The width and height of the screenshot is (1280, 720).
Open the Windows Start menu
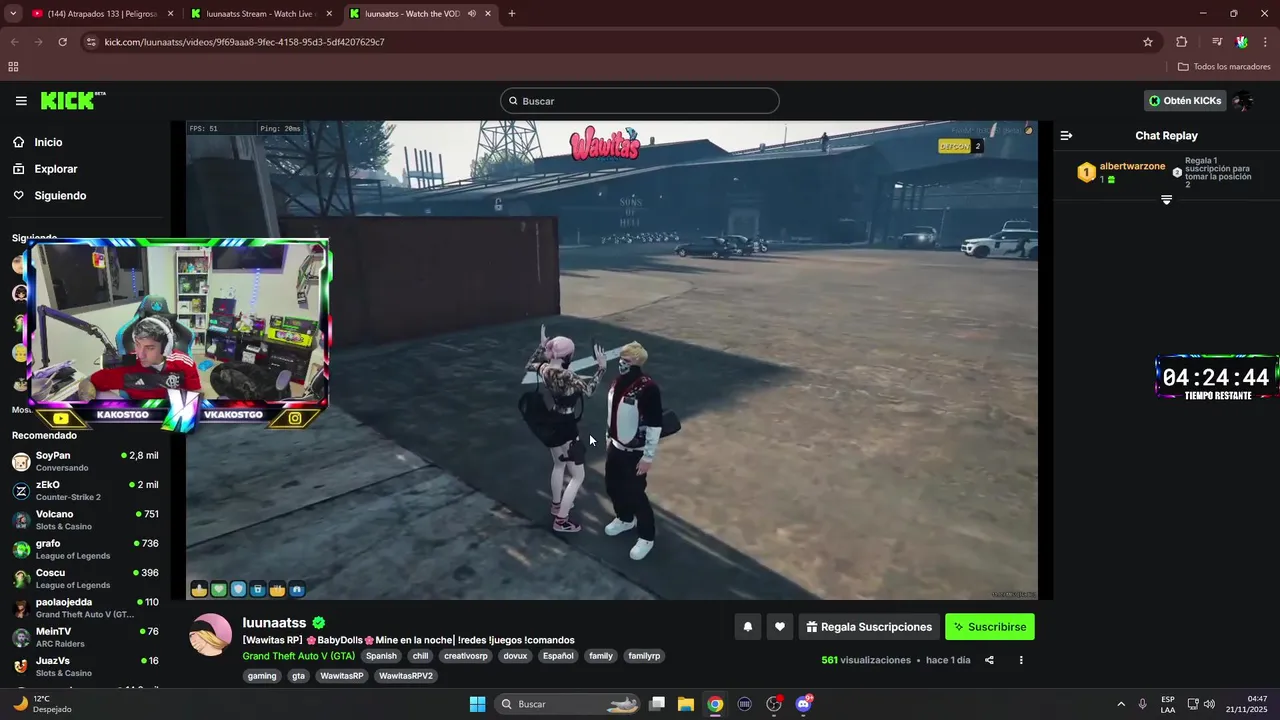tap(477, 704)
